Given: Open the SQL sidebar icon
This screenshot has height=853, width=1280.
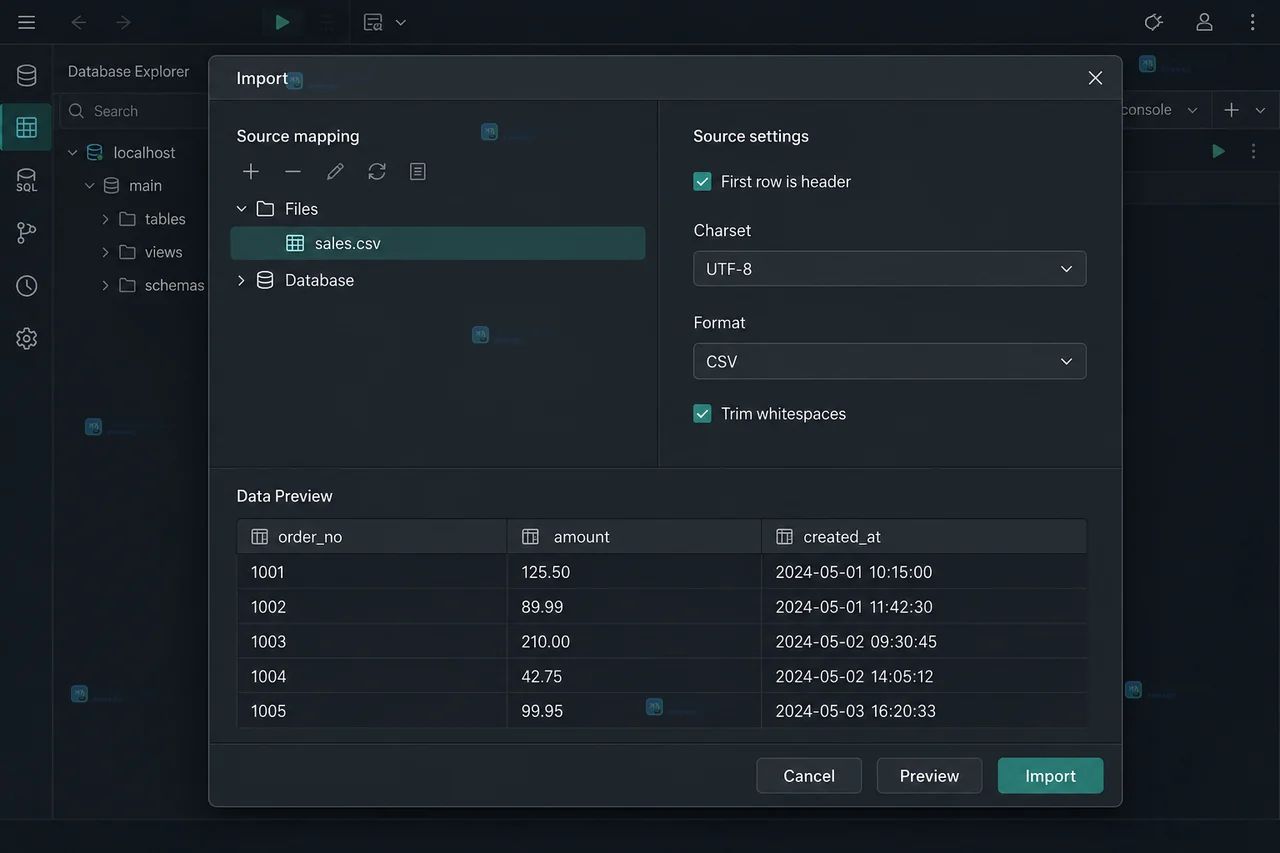Looking at the screenshot, I should point(27,180).
